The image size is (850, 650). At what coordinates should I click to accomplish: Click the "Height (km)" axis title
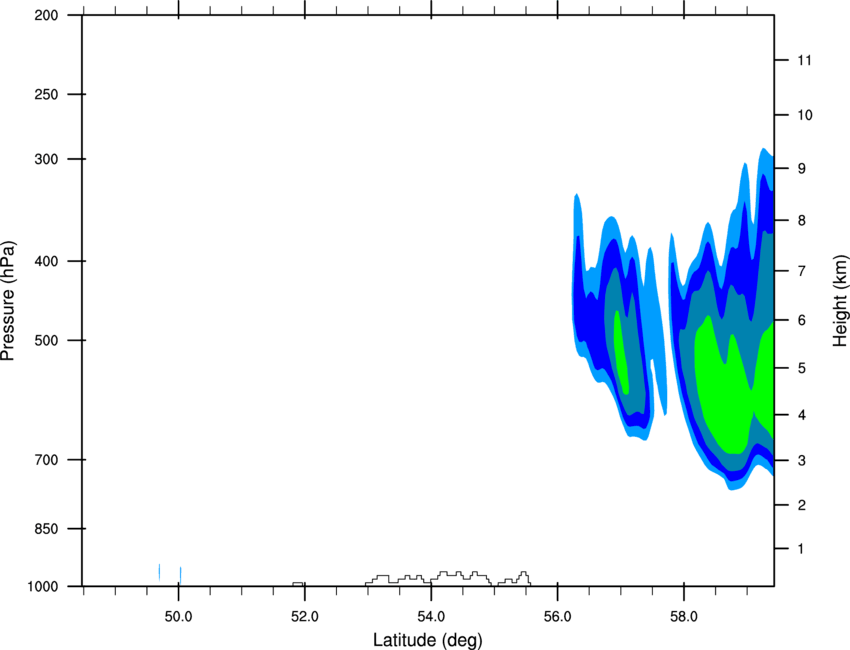tap(840, 300)
